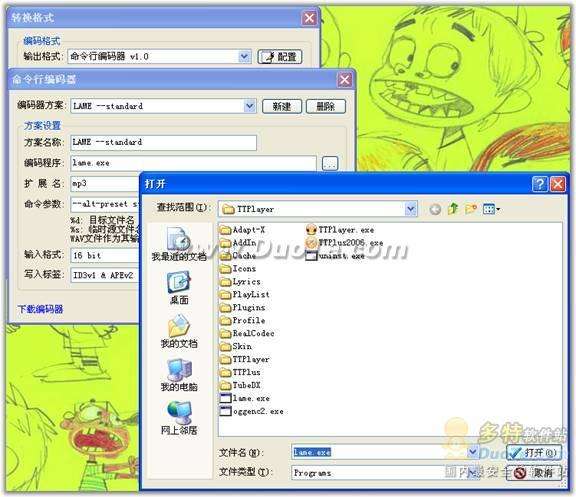
Task: Select the Plugins folder
Action: coord(242,307)
